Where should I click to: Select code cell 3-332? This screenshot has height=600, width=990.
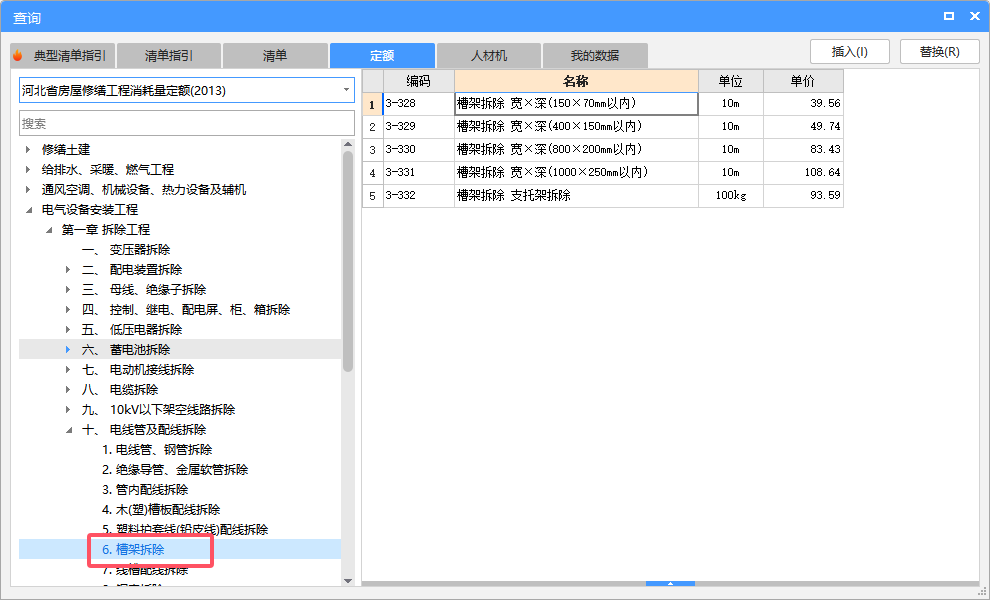419,196
